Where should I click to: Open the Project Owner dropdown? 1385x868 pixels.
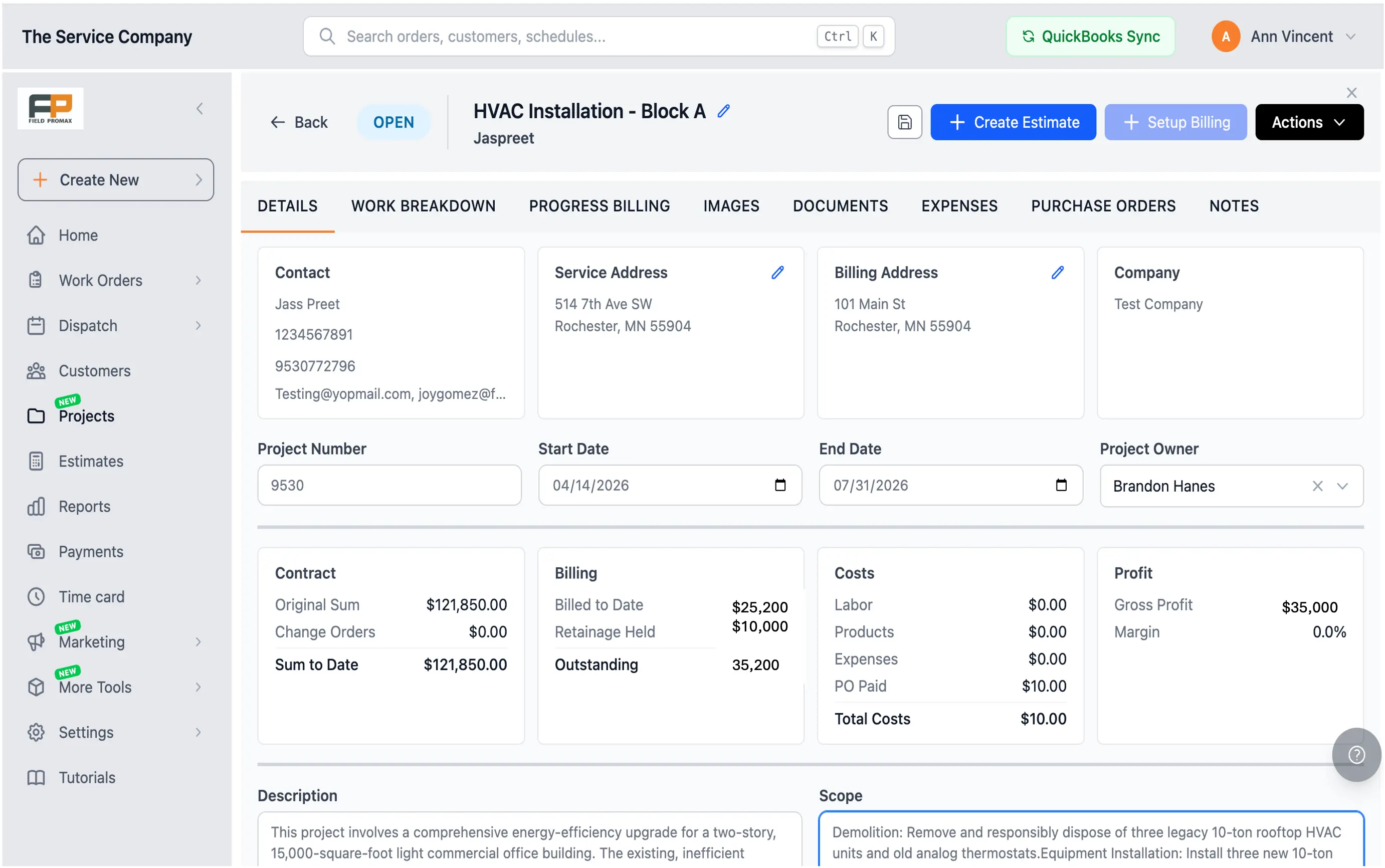[1341, 486]
